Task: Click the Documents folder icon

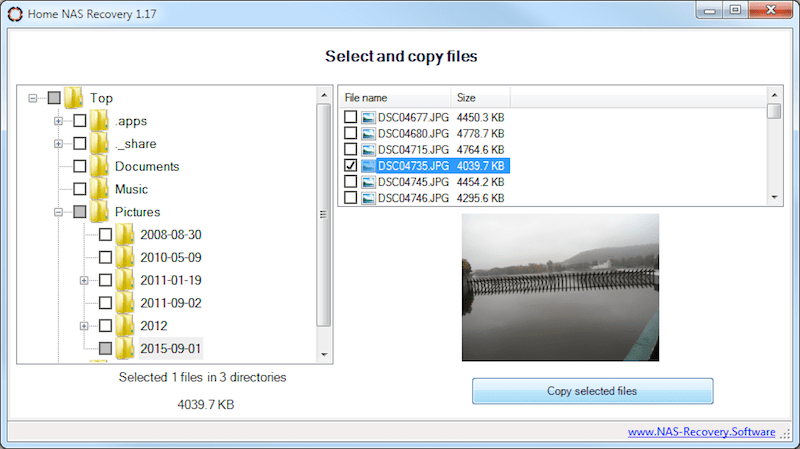Action: (99, 167)
